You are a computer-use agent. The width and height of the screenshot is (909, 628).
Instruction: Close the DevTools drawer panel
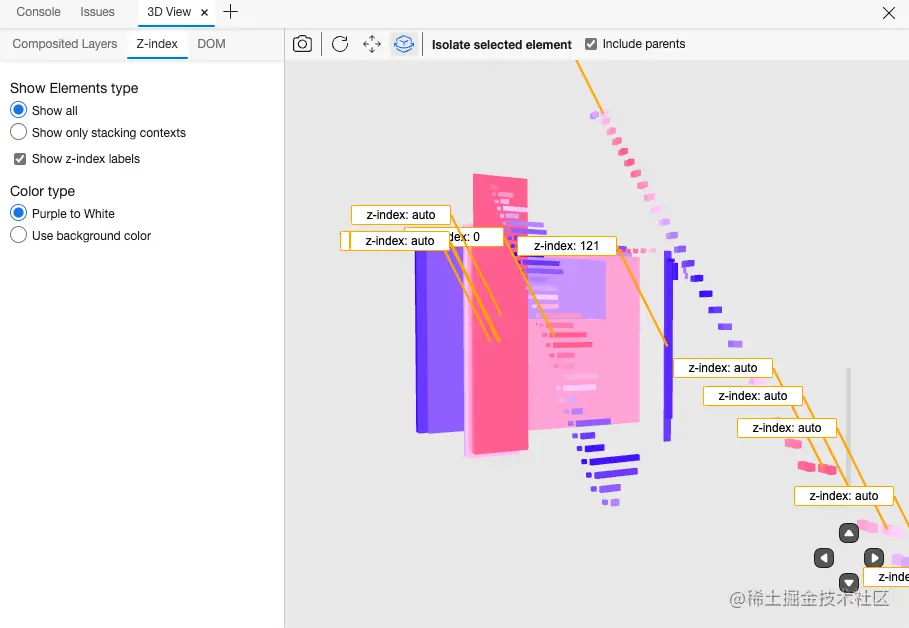click(x=889, y=13)
